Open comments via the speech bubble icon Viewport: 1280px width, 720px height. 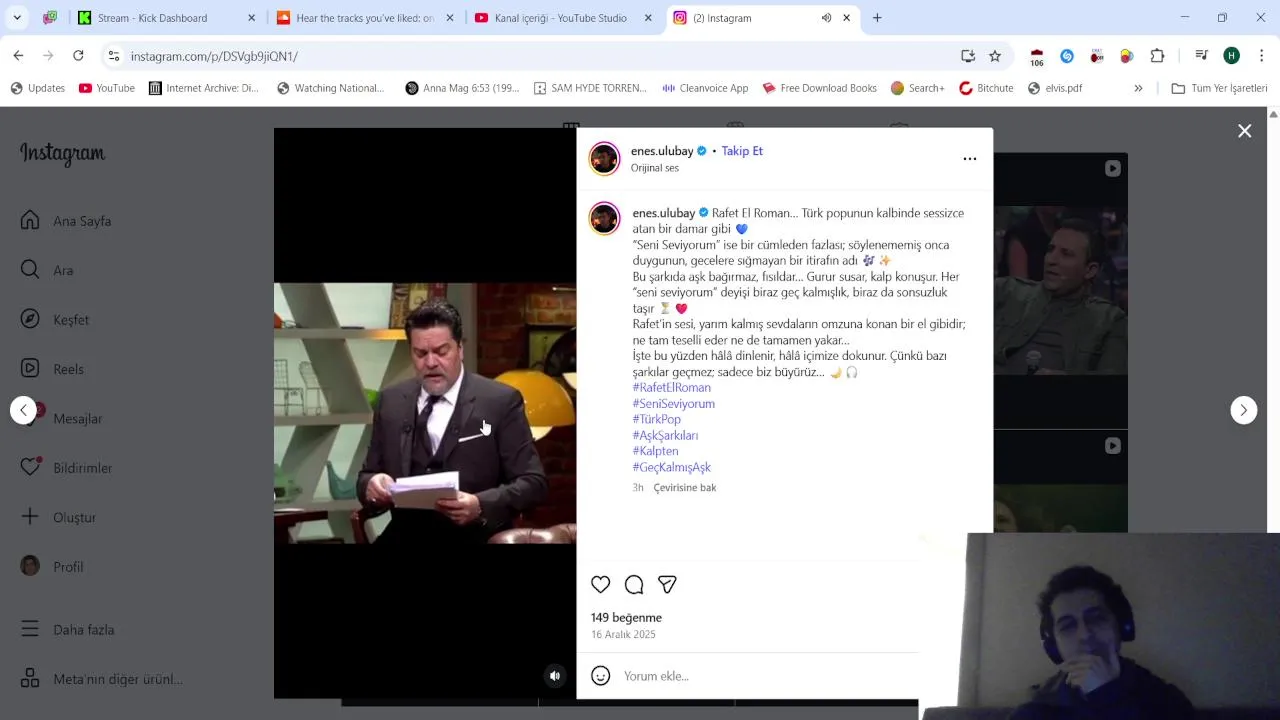634,585
